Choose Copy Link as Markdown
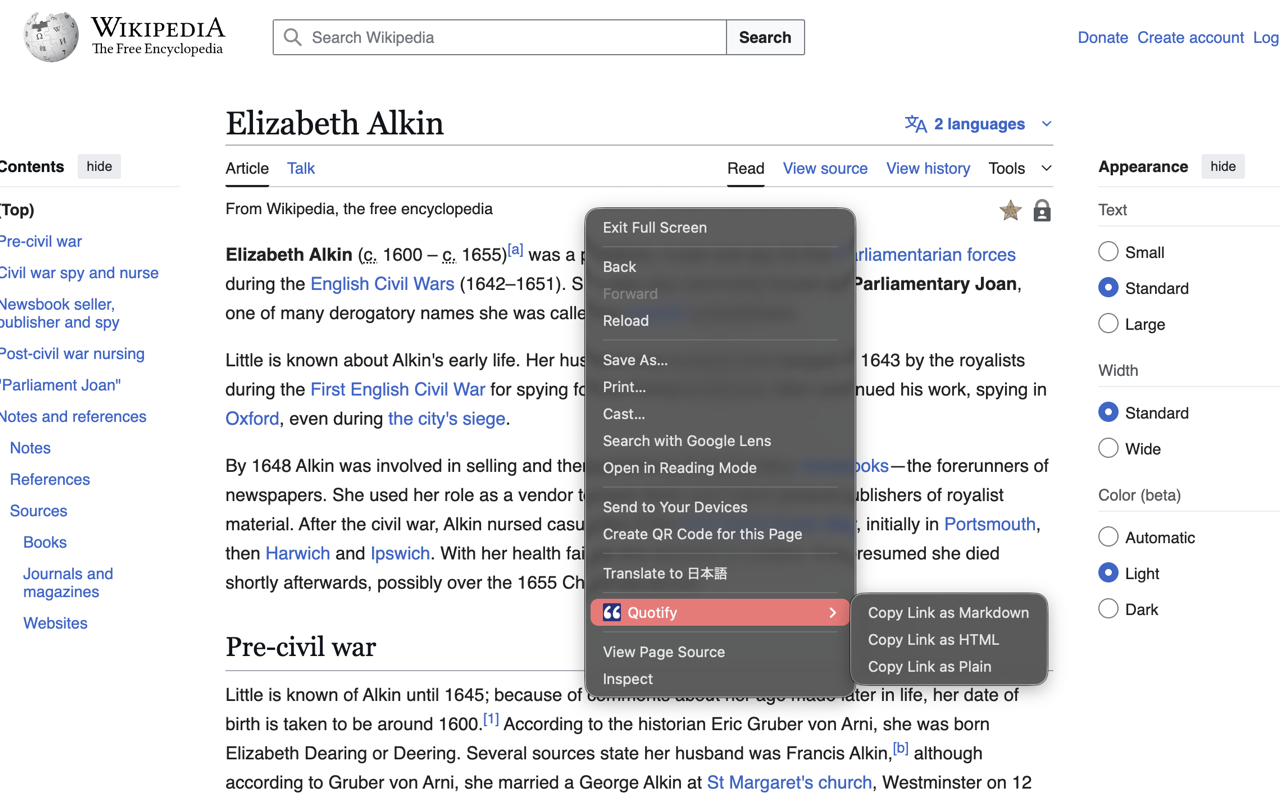1280x800 pixels. (948, 613)
